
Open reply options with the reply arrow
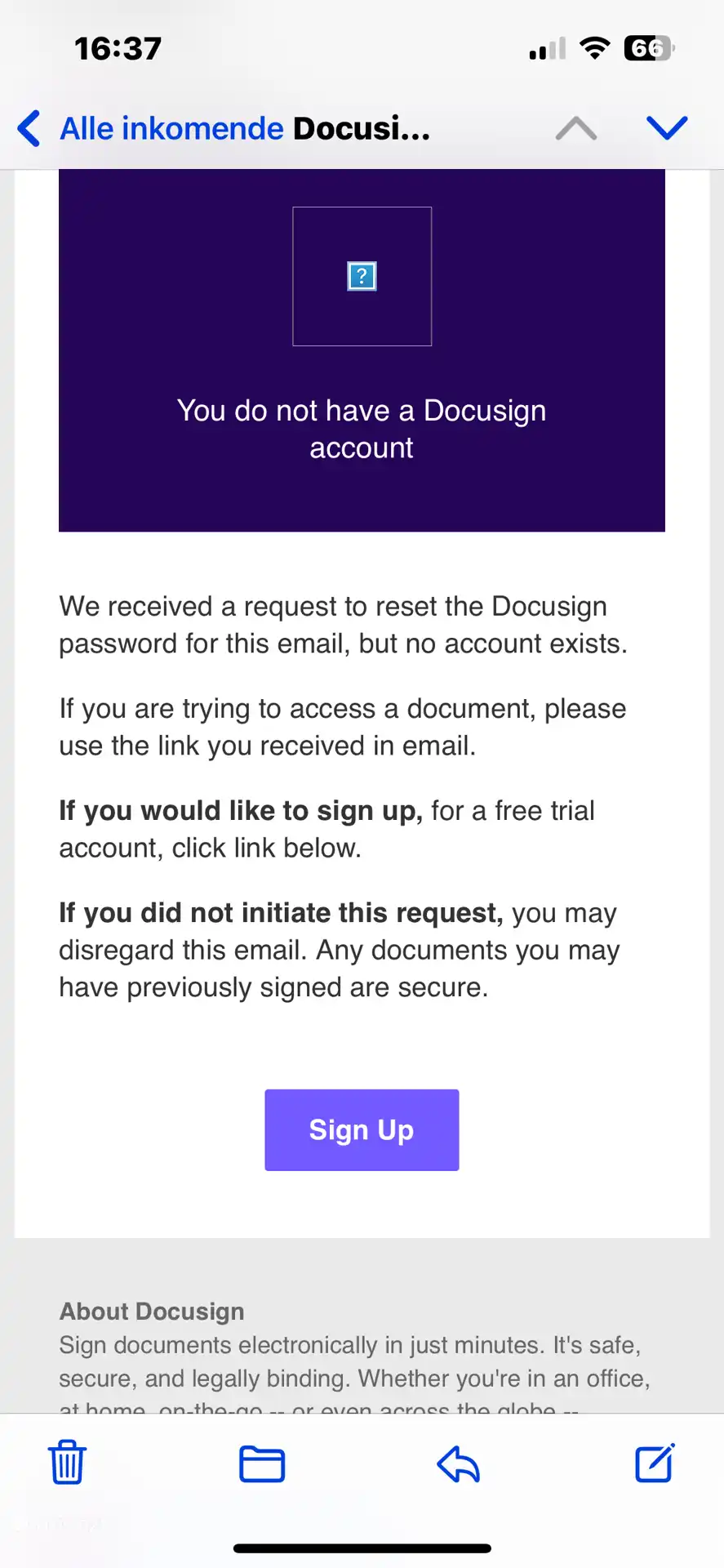[458, 1463]
